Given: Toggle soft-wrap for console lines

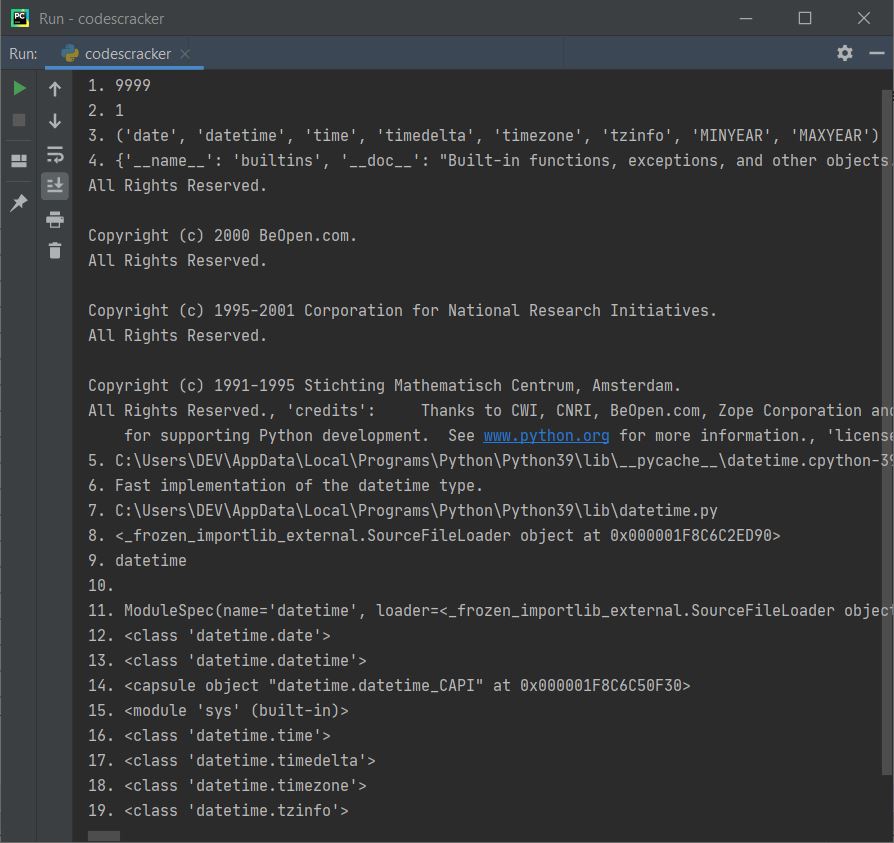Looking at the screenshot, I should tap(55, 154).
